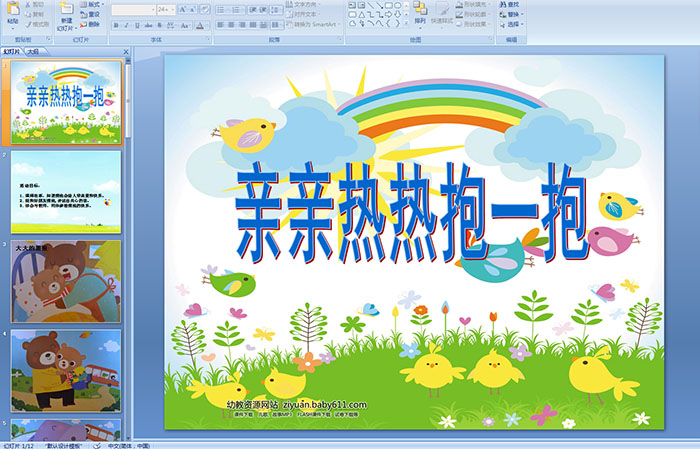The width and height of the screenshot is (700, 449).
Task: Click the Cut (剪切) scissors icon
Action: pos(28,4)
